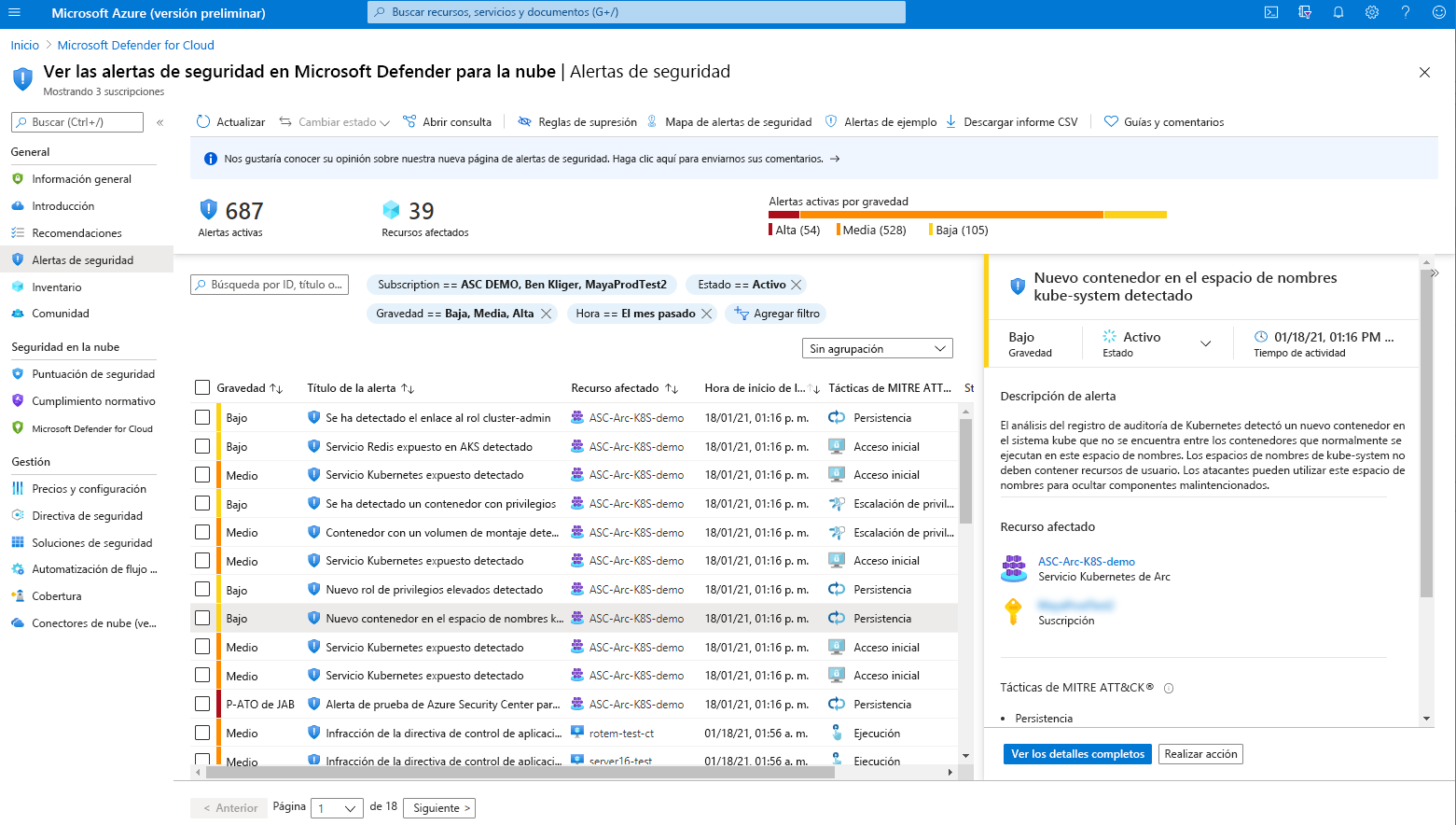
Task: Check the volumen de montaje alert checkbox
Action: pyautogui.click(x=202, y=532)
